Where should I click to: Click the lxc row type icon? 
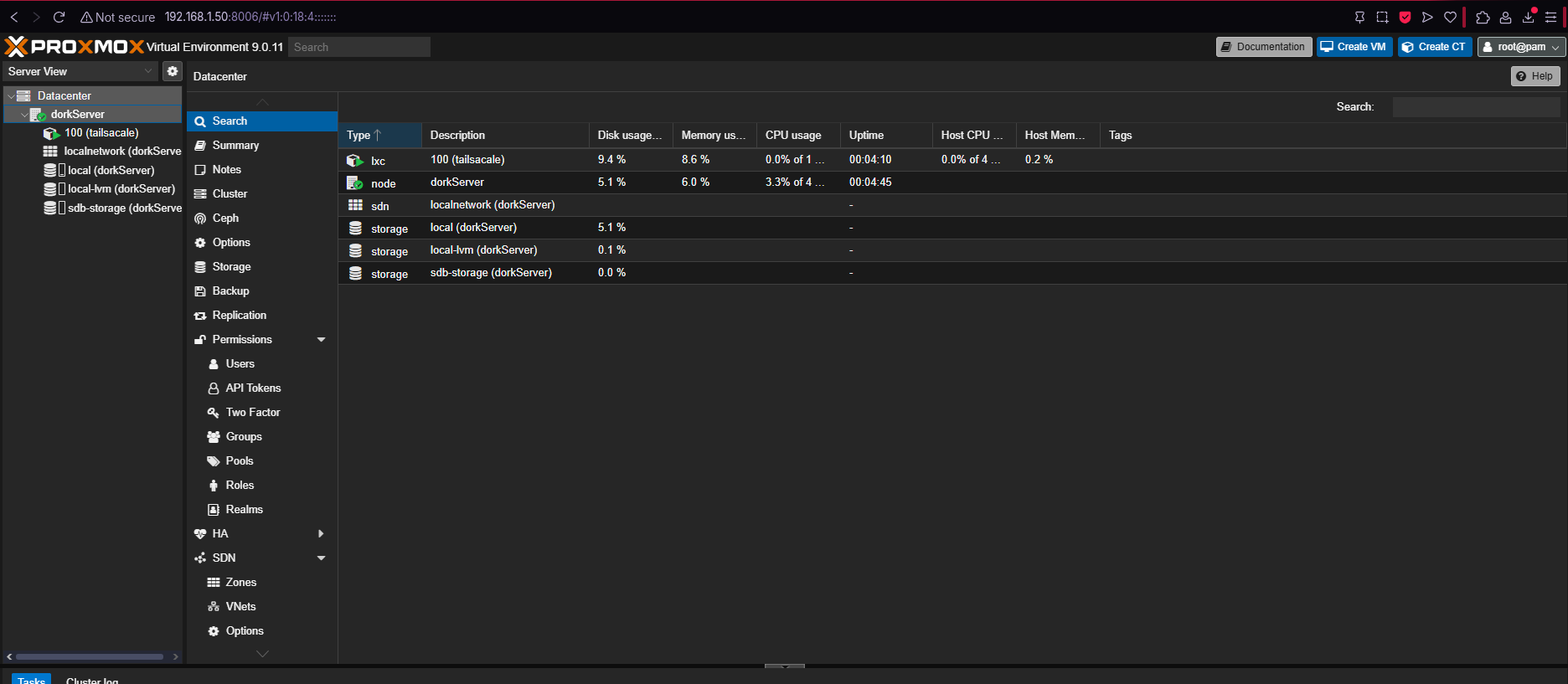tap(355, 160)
